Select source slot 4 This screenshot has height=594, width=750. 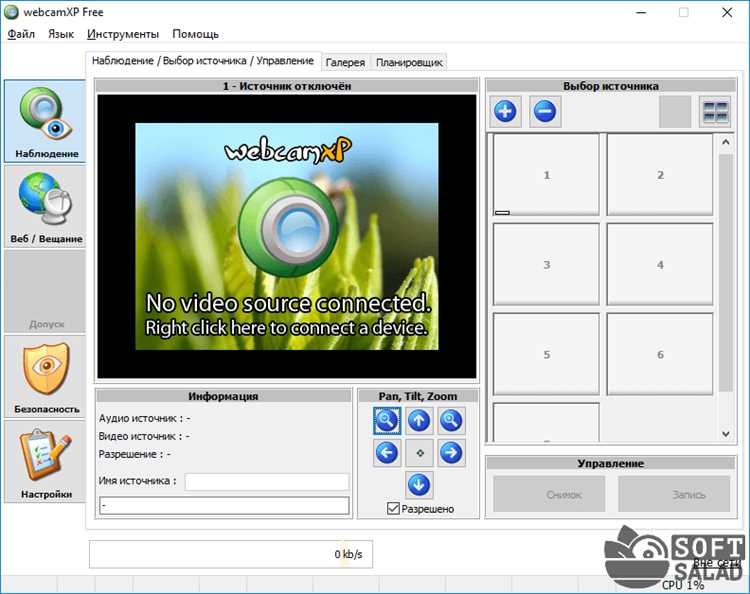coord(660,264)
